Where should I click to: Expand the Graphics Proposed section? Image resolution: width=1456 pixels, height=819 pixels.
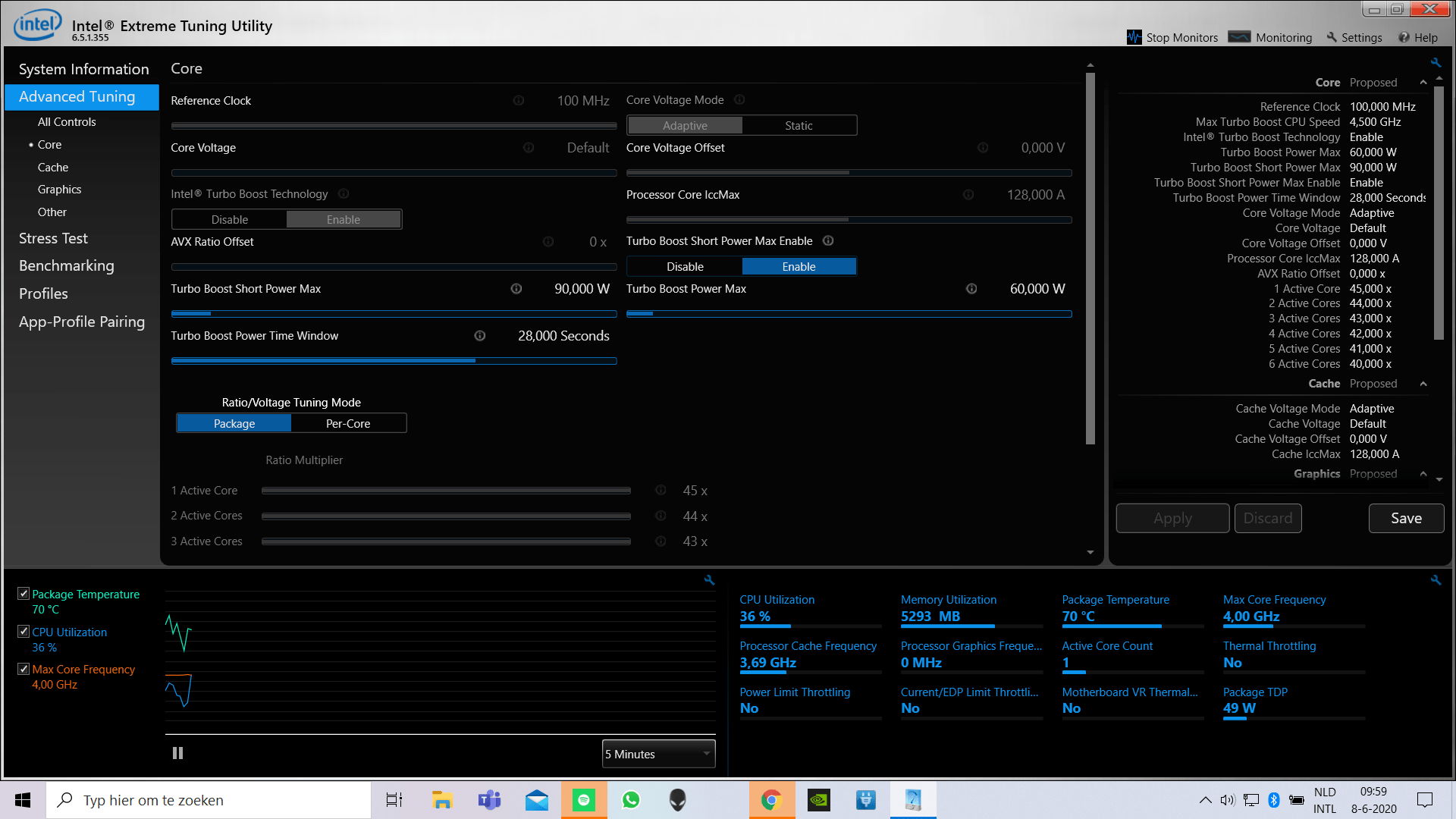point(1423,473)
